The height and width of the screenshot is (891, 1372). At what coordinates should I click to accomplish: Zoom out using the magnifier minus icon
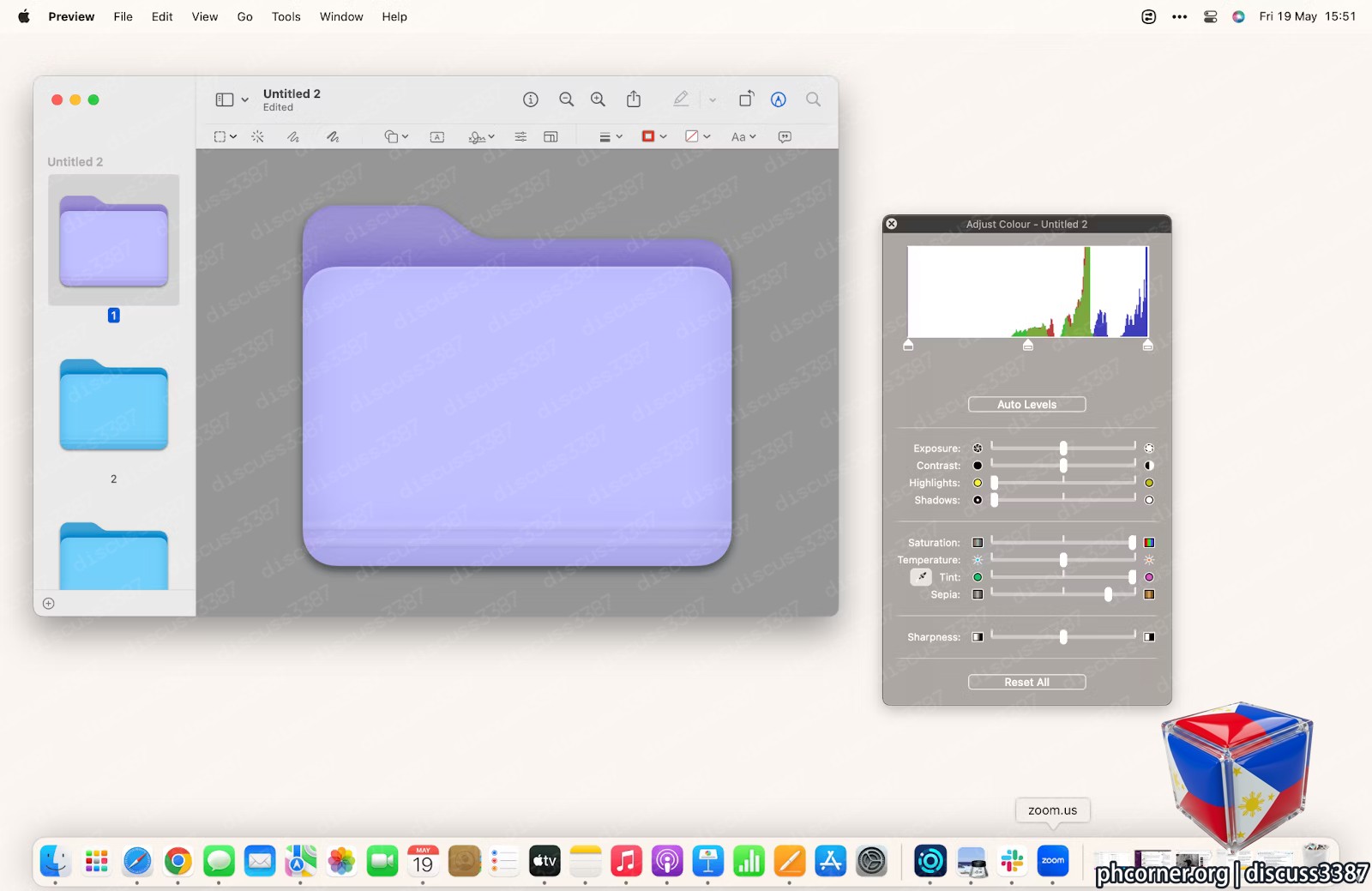point(566,99)
